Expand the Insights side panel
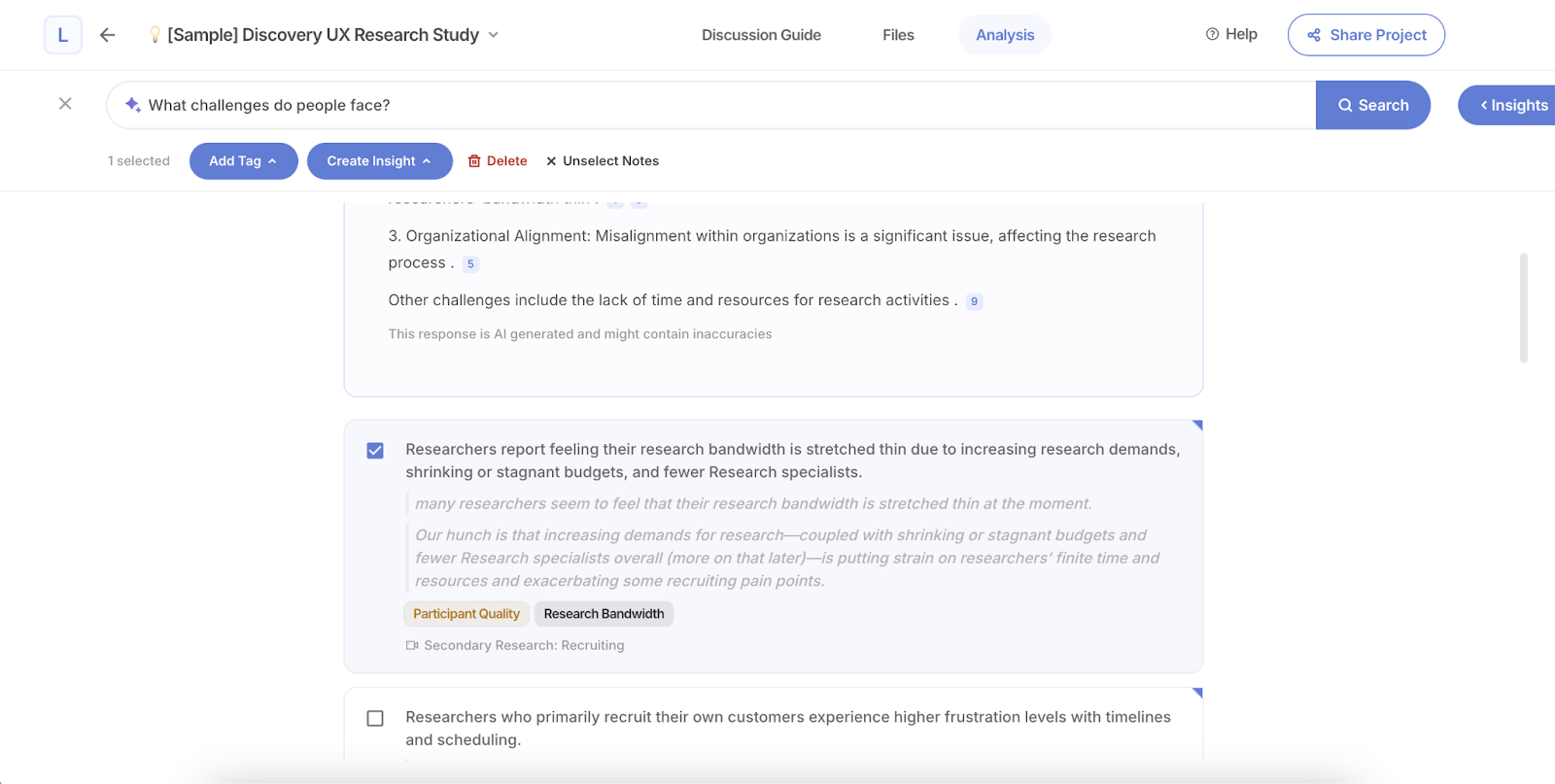 1507,105
